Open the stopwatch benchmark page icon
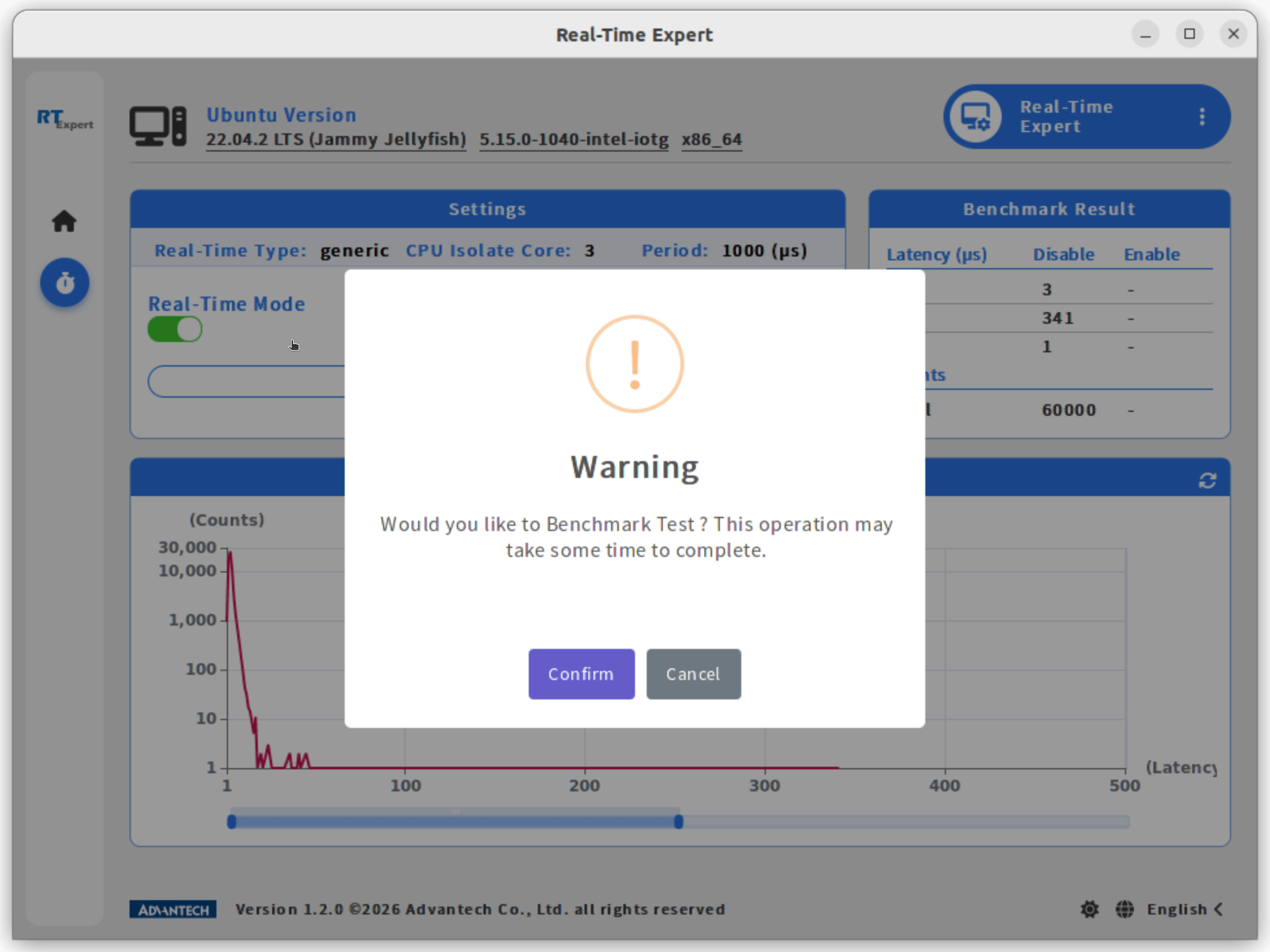Viewport: 1270px width, 952px height. point(65,282)
